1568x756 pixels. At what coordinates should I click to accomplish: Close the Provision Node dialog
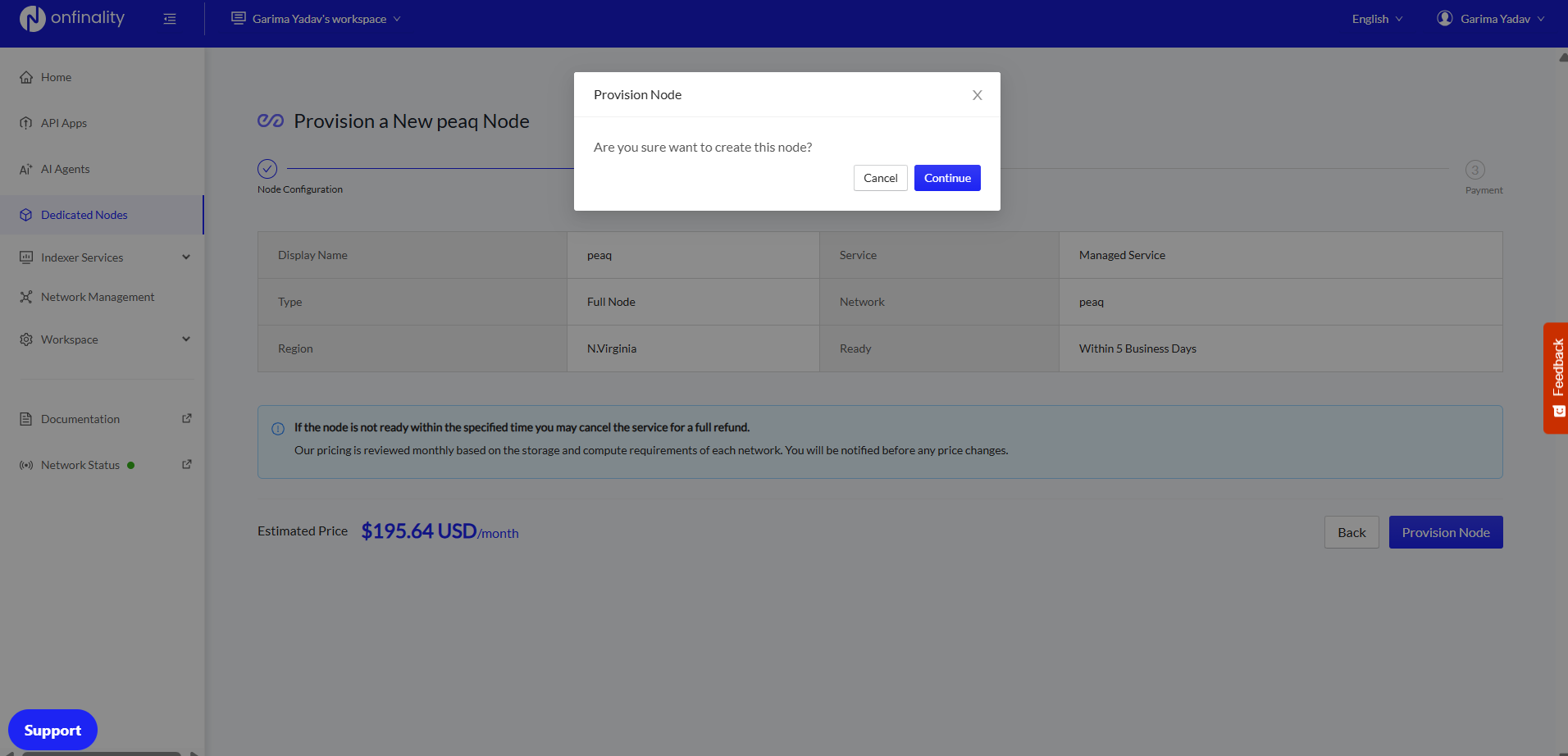[978, 95]
